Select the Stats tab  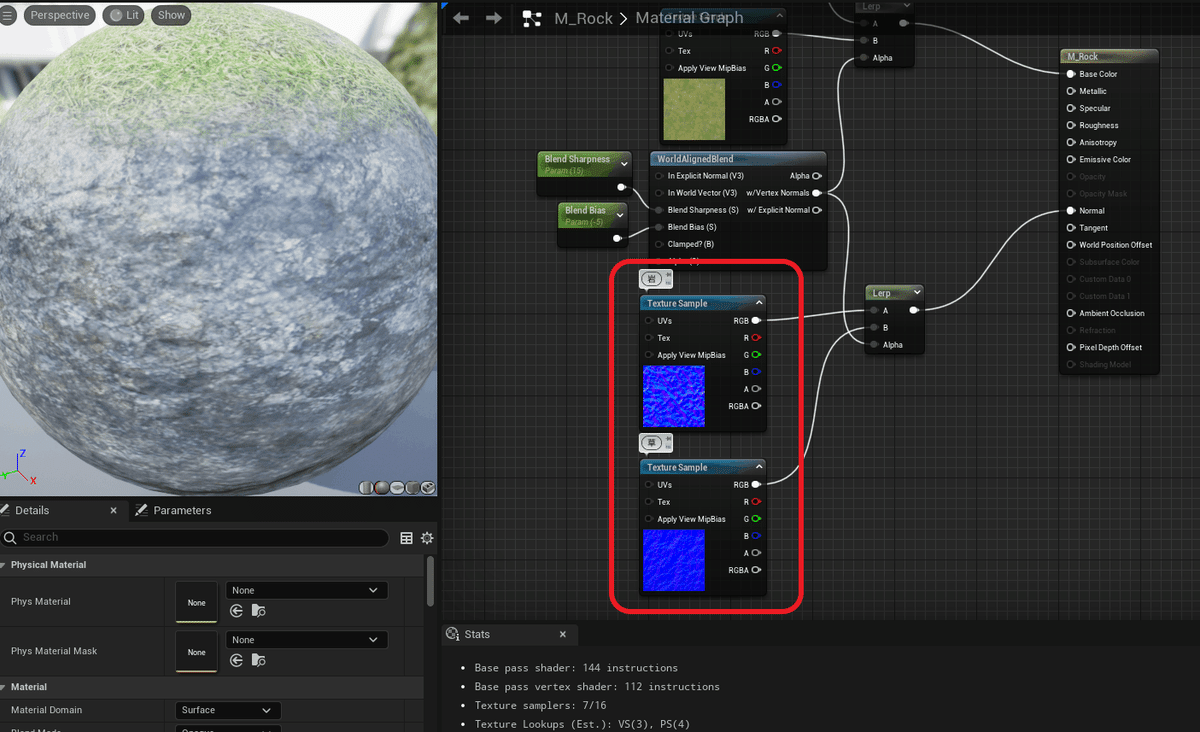(477, 634)
